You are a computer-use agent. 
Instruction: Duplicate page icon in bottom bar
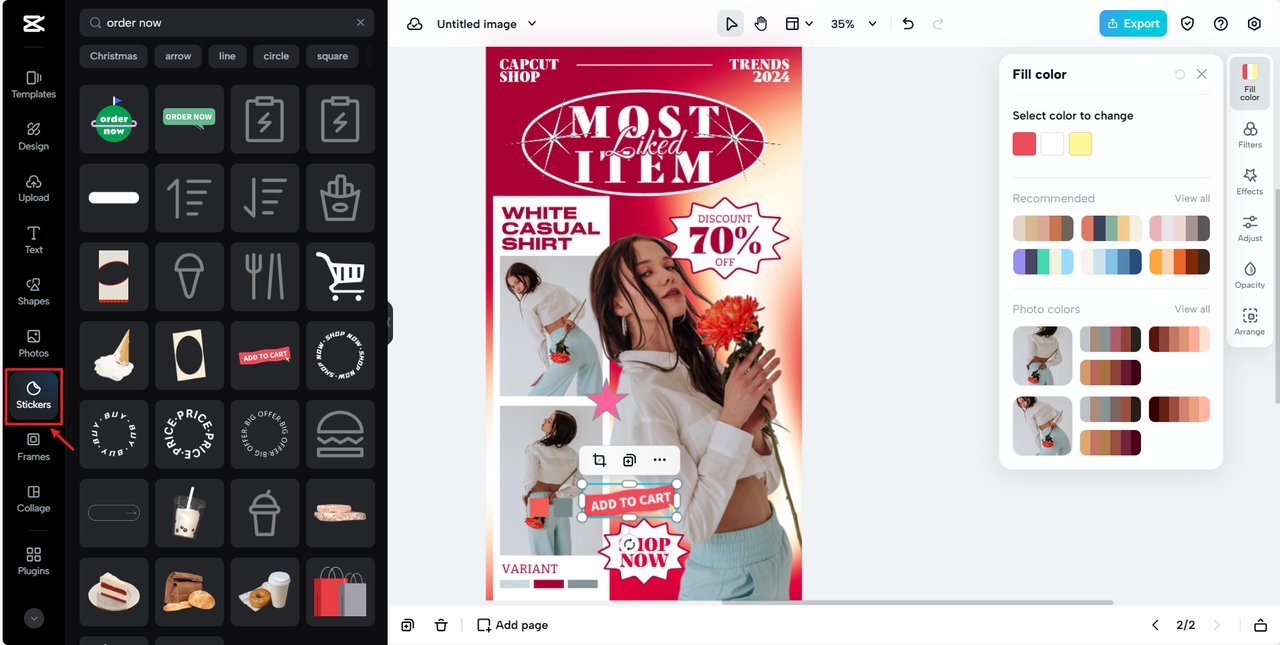pos(408,625)
